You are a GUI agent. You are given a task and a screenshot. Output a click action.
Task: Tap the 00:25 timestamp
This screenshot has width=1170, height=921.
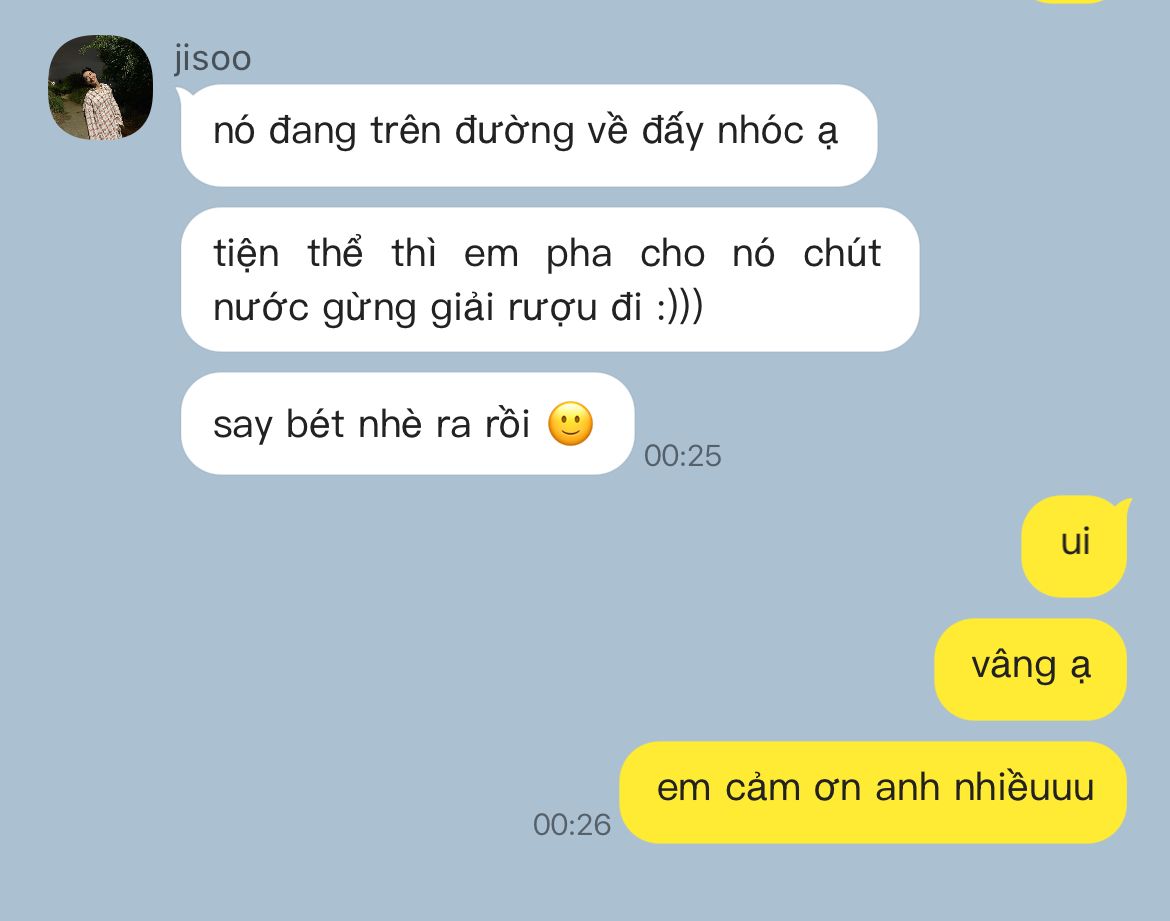[x=683, y=455]
